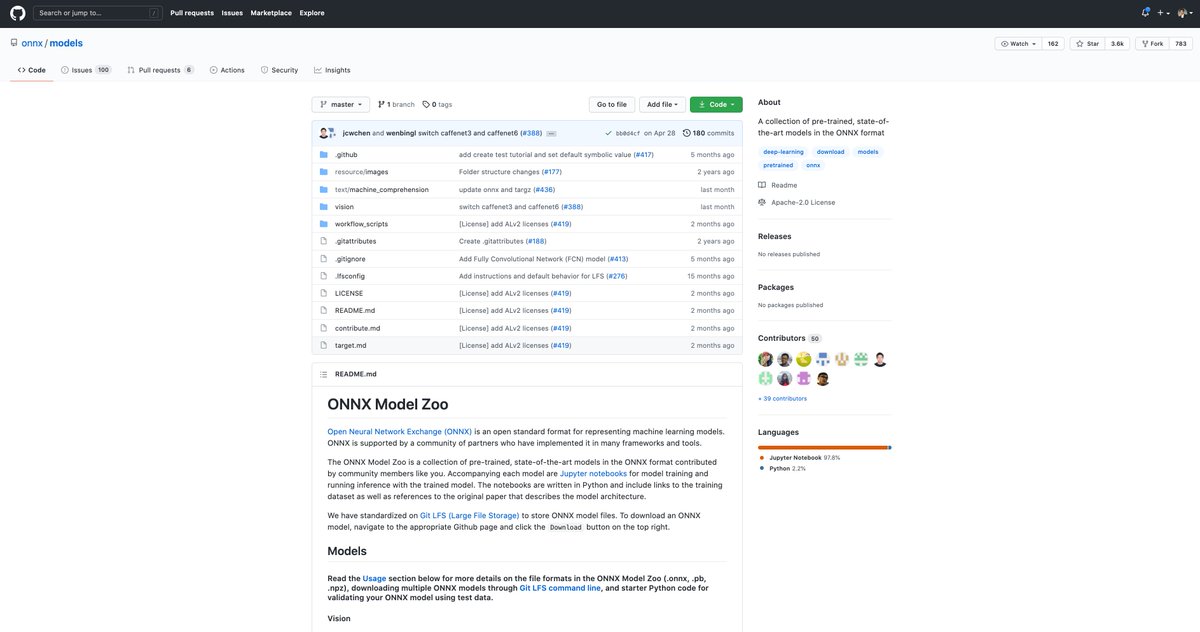1200x632 pixels.
Task: Click the deep-learning topic tag
Action: 783,152
